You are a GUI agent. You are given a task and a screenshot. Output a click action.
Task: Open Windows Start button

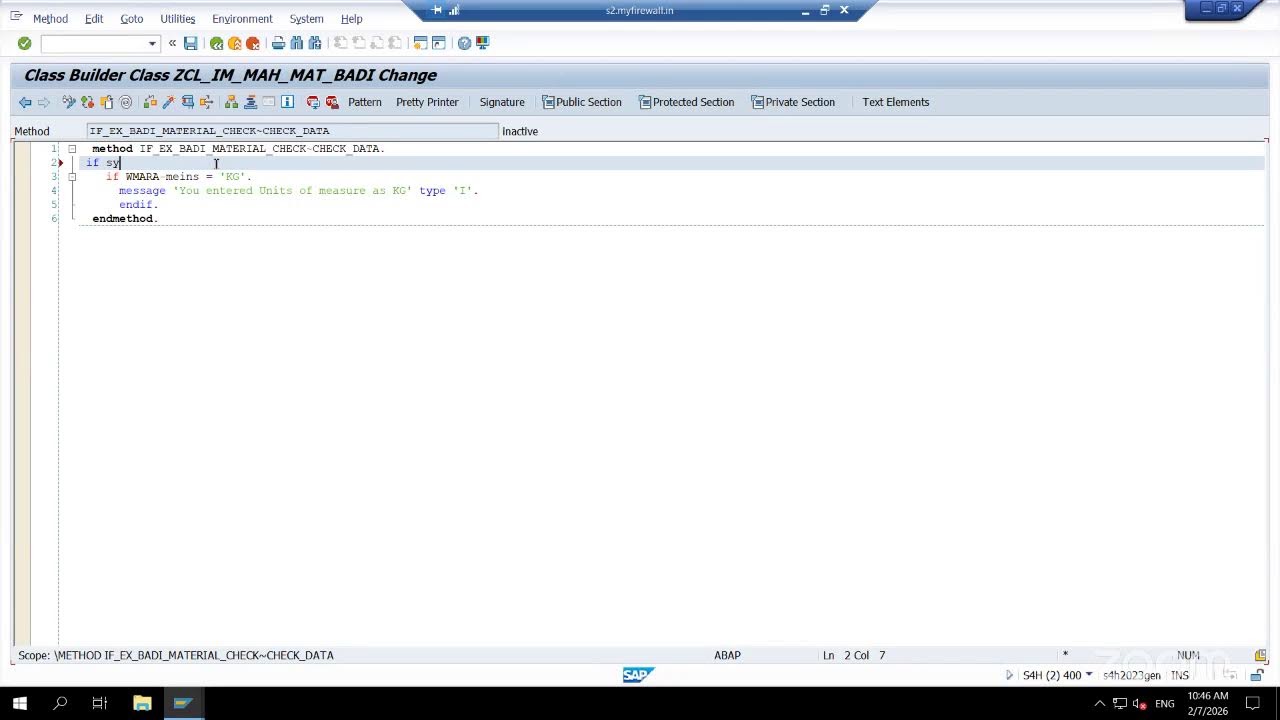point(20,703)
